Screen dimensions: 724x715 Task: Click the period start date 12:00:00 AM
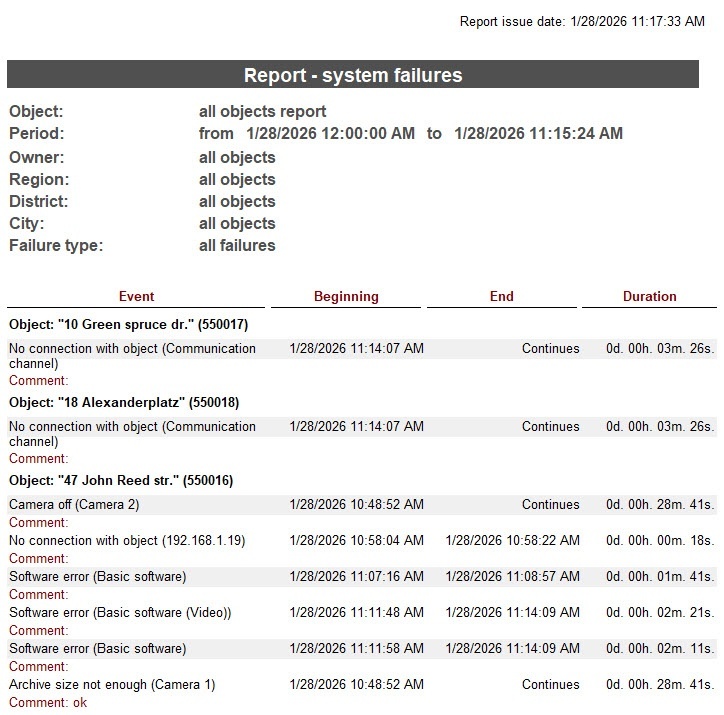coord(330,134)
